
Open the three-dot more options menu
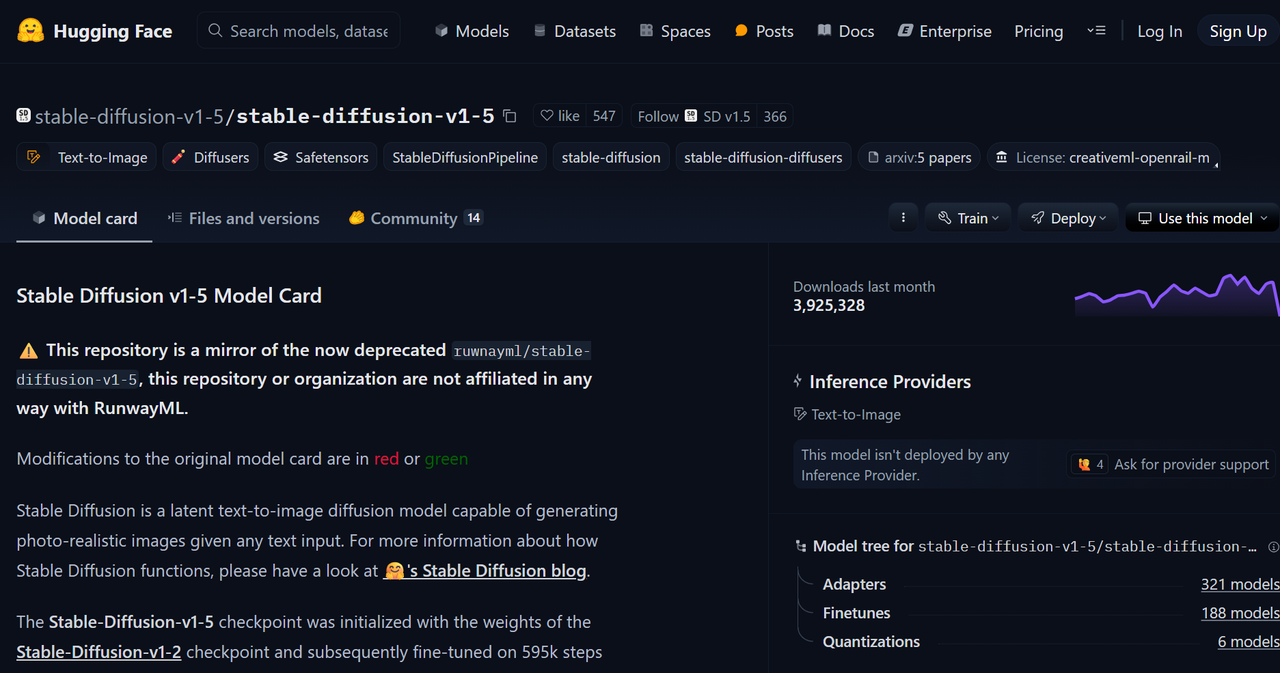[x=903, y=218]
